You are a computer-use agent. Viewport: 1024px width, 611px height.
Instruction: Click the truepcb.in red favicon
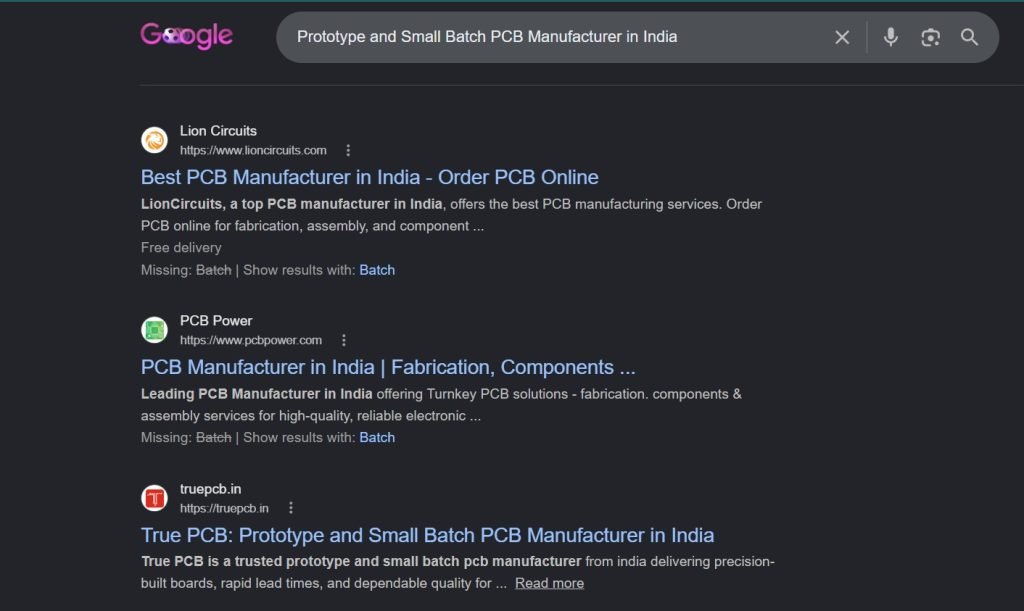pyautogui.click(x=154, y=498)
